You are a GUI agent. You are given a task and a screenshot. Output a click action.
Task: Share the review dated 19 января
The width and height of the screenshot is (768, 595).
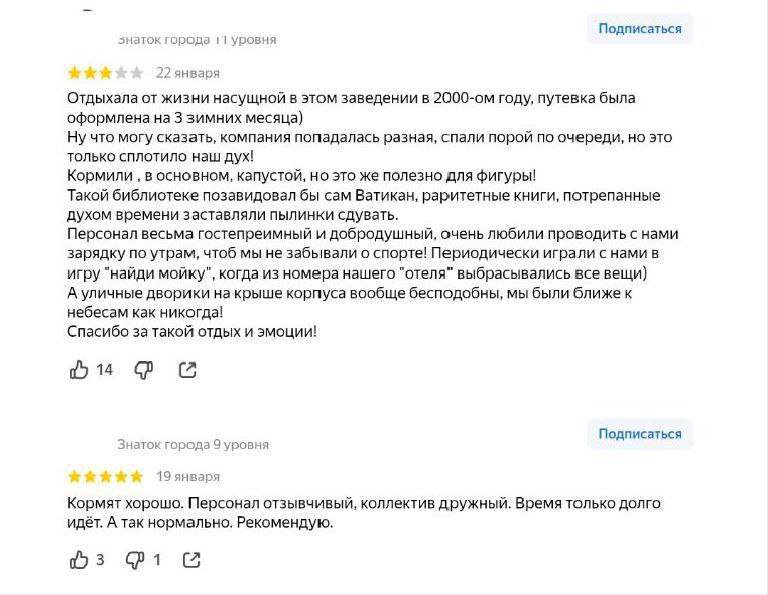pos(191,560)
